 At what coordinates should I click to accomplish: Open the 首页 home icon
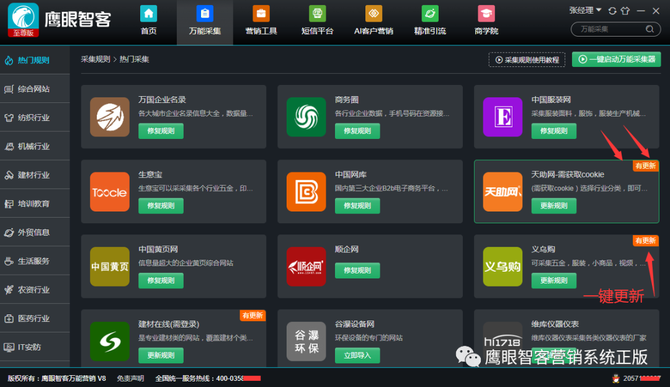[x=148, y=14]
